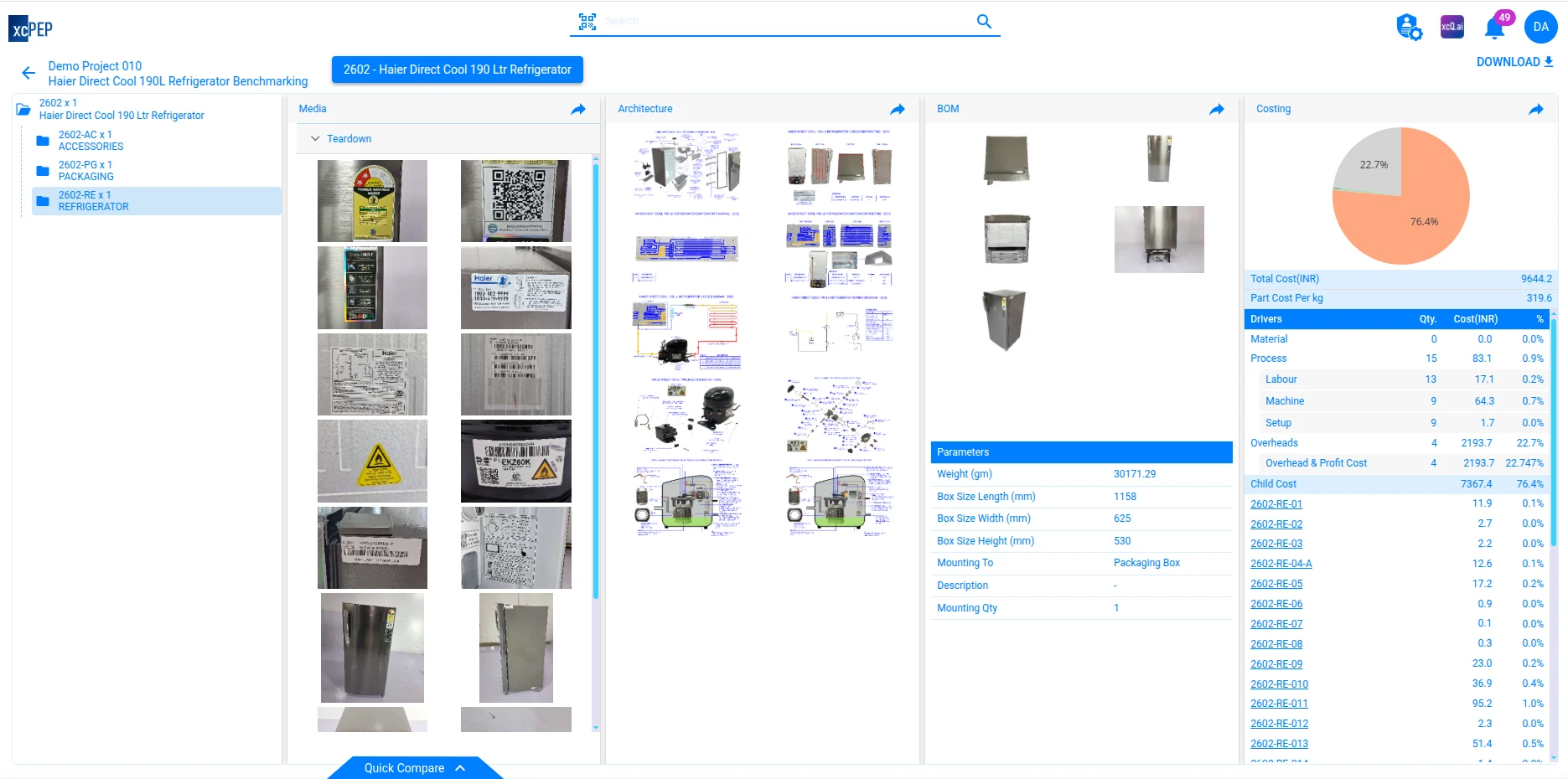This screenshot has width=1568, height=779.
Task: Open the notifications bell icon
Action: point(1493,28)
